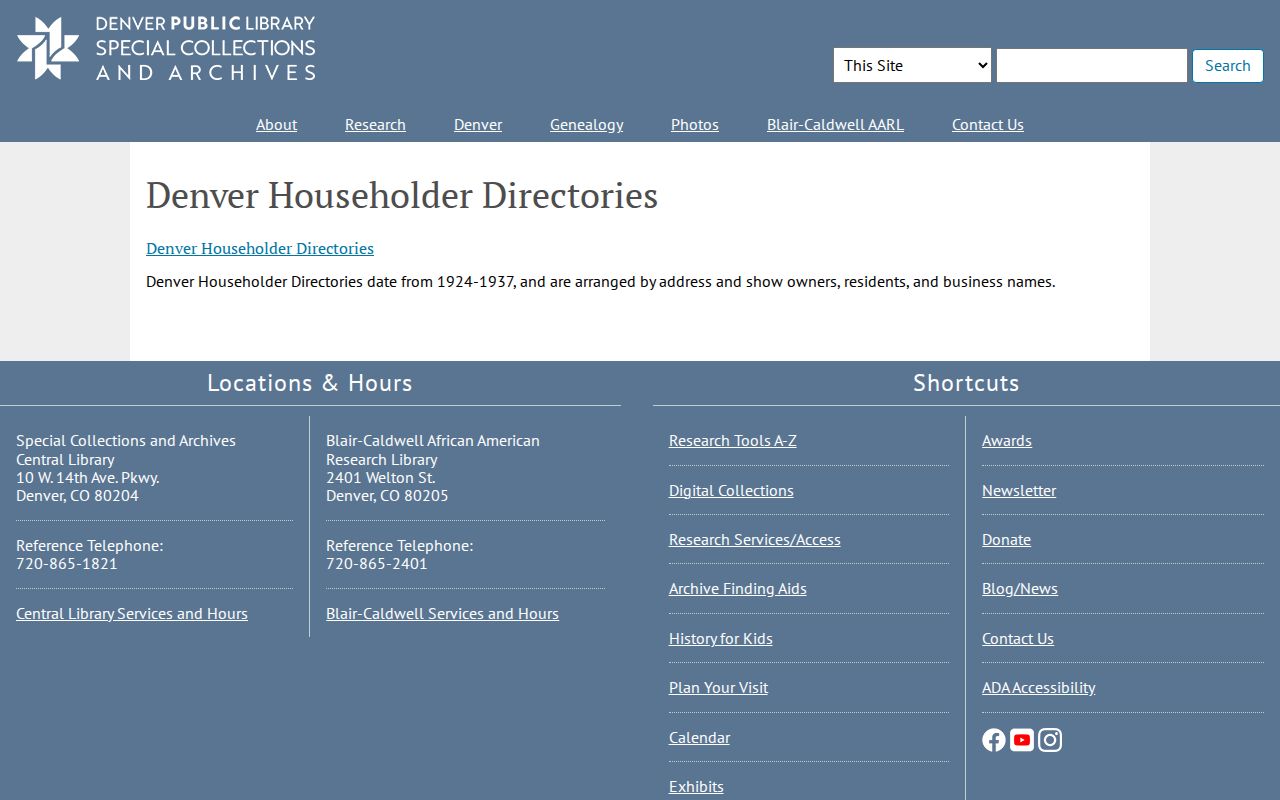The height and width of the screenshot is (800, 1280).
Task: Open the Genealogy menu
Action: pos(586,124)
